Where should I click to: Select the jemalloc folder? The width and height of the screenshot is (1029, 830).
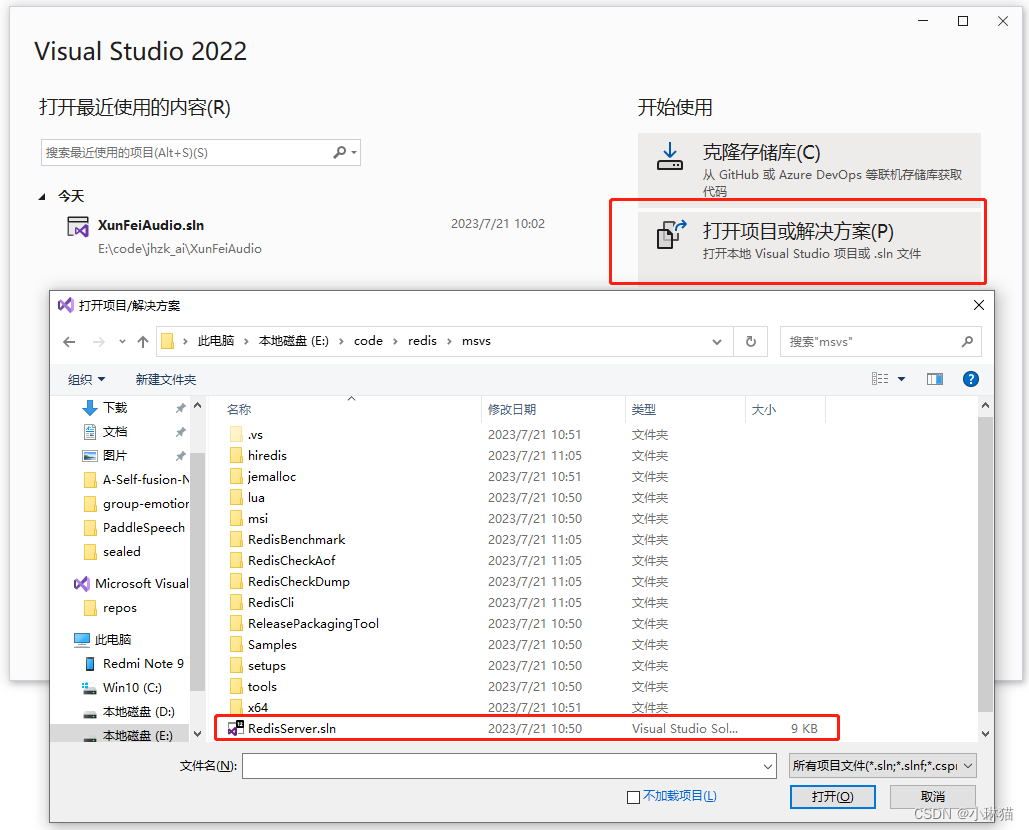272,476
